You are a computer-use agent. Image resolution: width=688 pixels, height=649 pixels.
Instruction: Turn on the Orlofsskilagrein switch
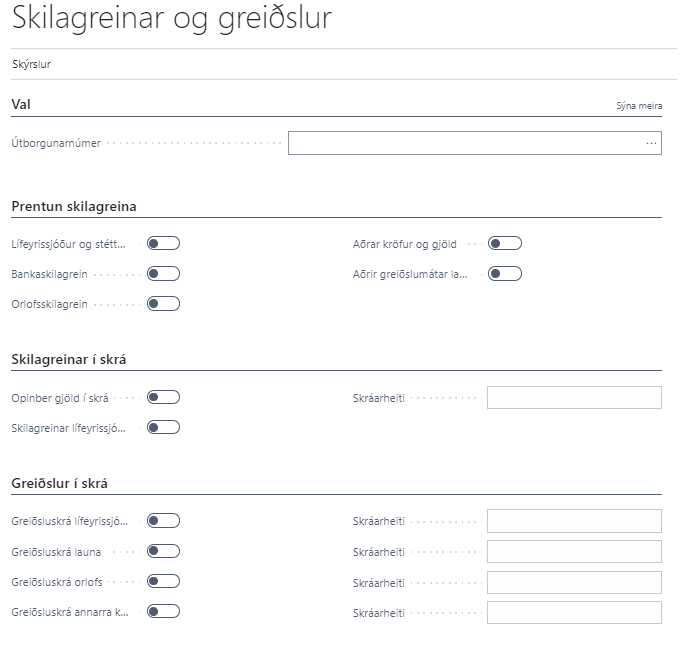[x=163, y=303]
